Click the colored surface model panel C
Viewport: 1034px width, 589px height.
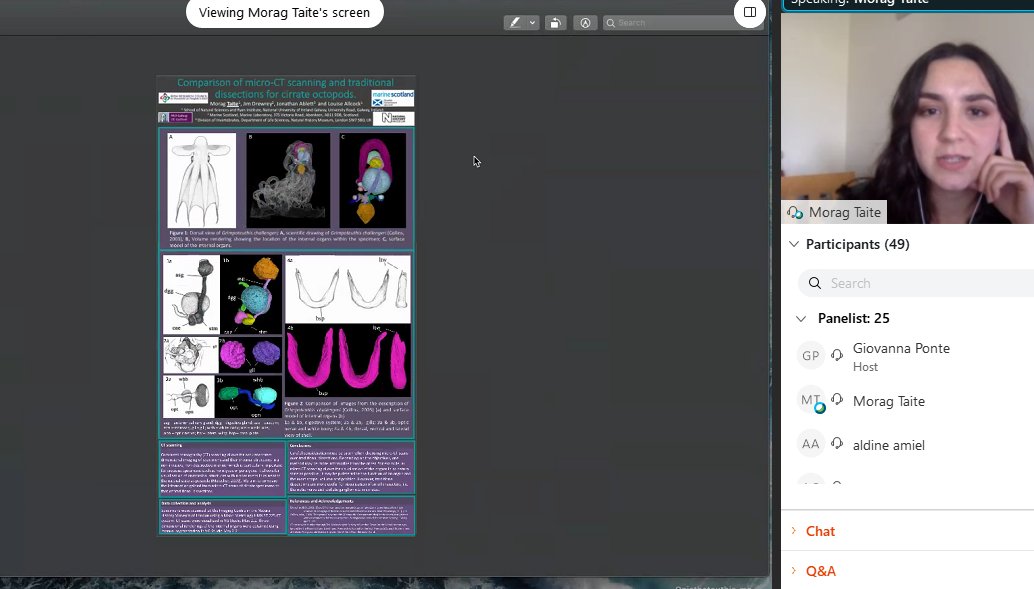[373, 180]
